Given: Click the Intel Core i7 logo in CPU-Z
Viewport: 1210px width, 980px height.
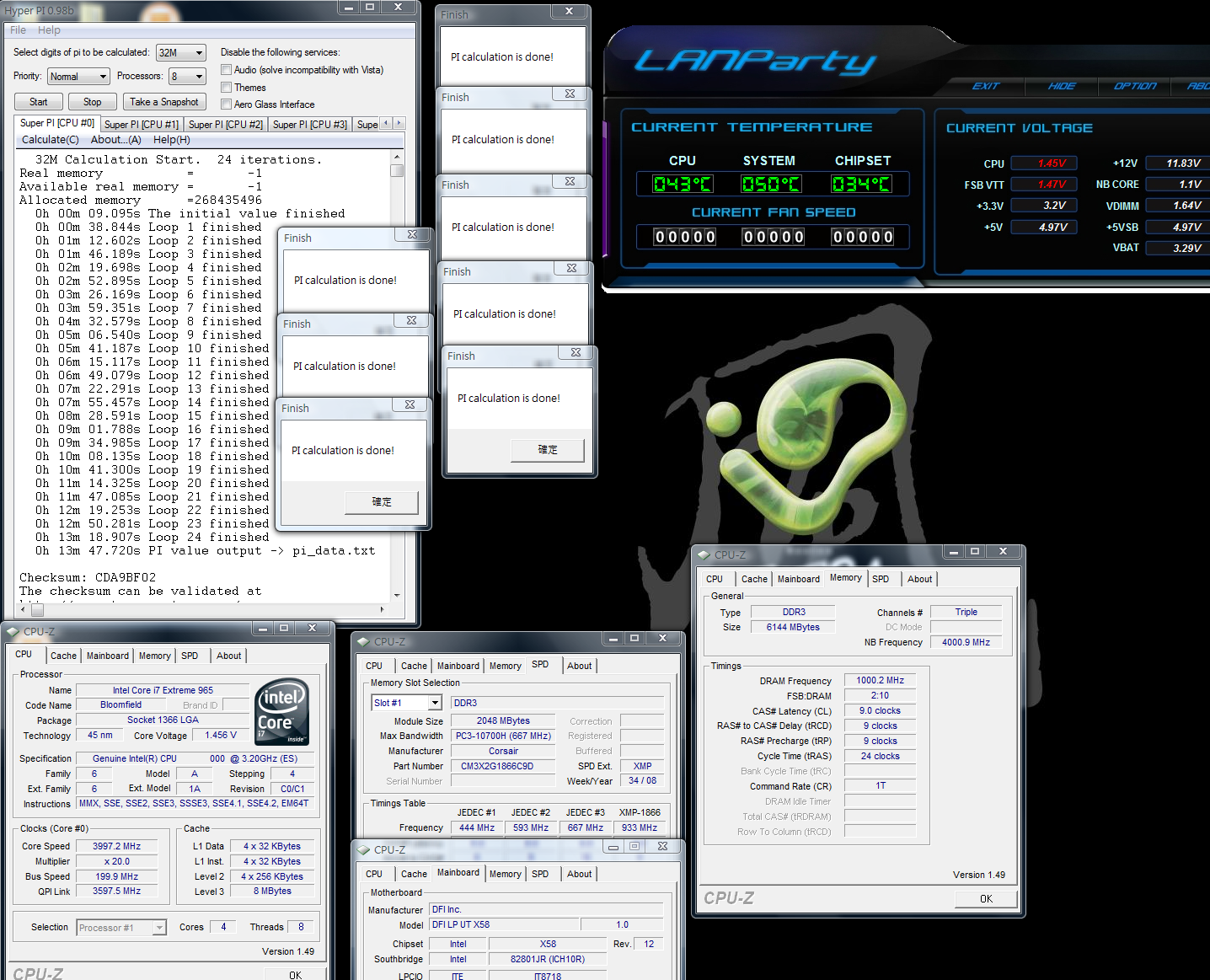Looking at the screenshot, I should pyautogui.click(x=281, y=712).
